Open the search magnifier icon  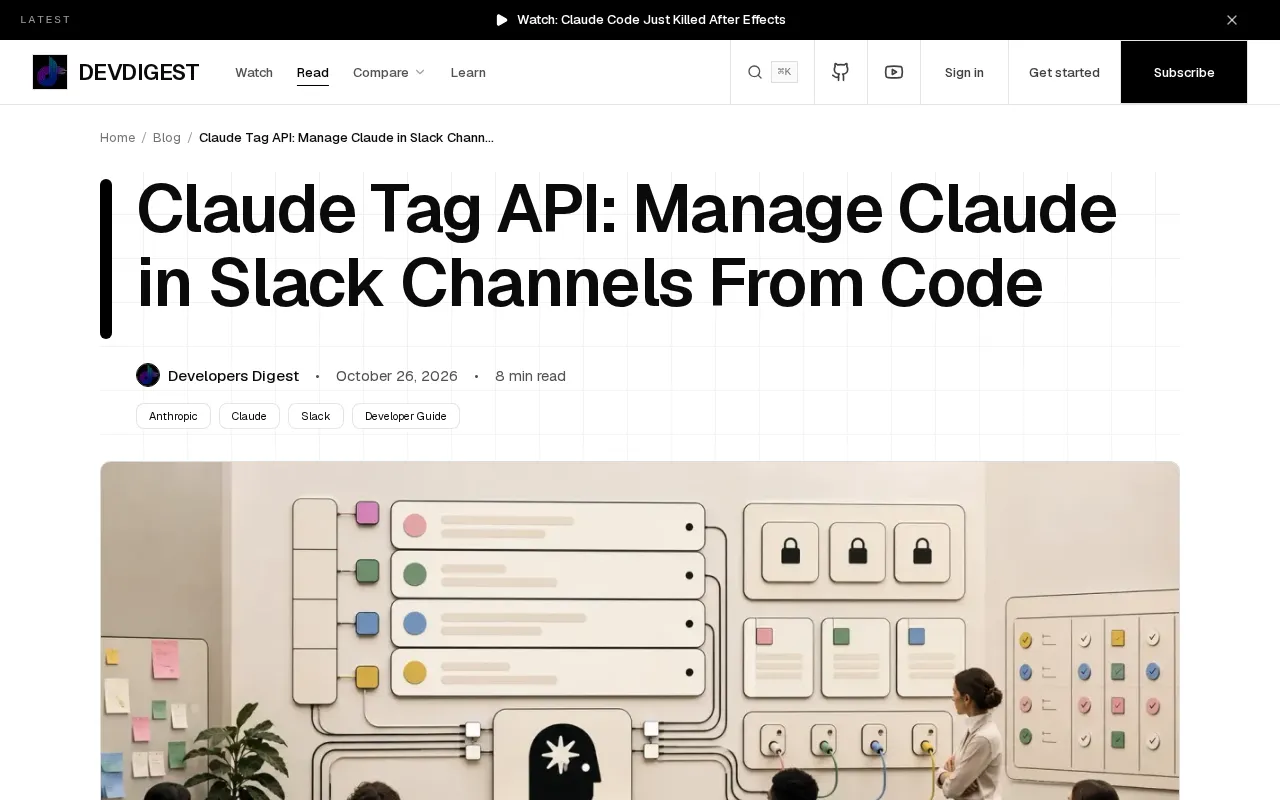tap(755, 72)
